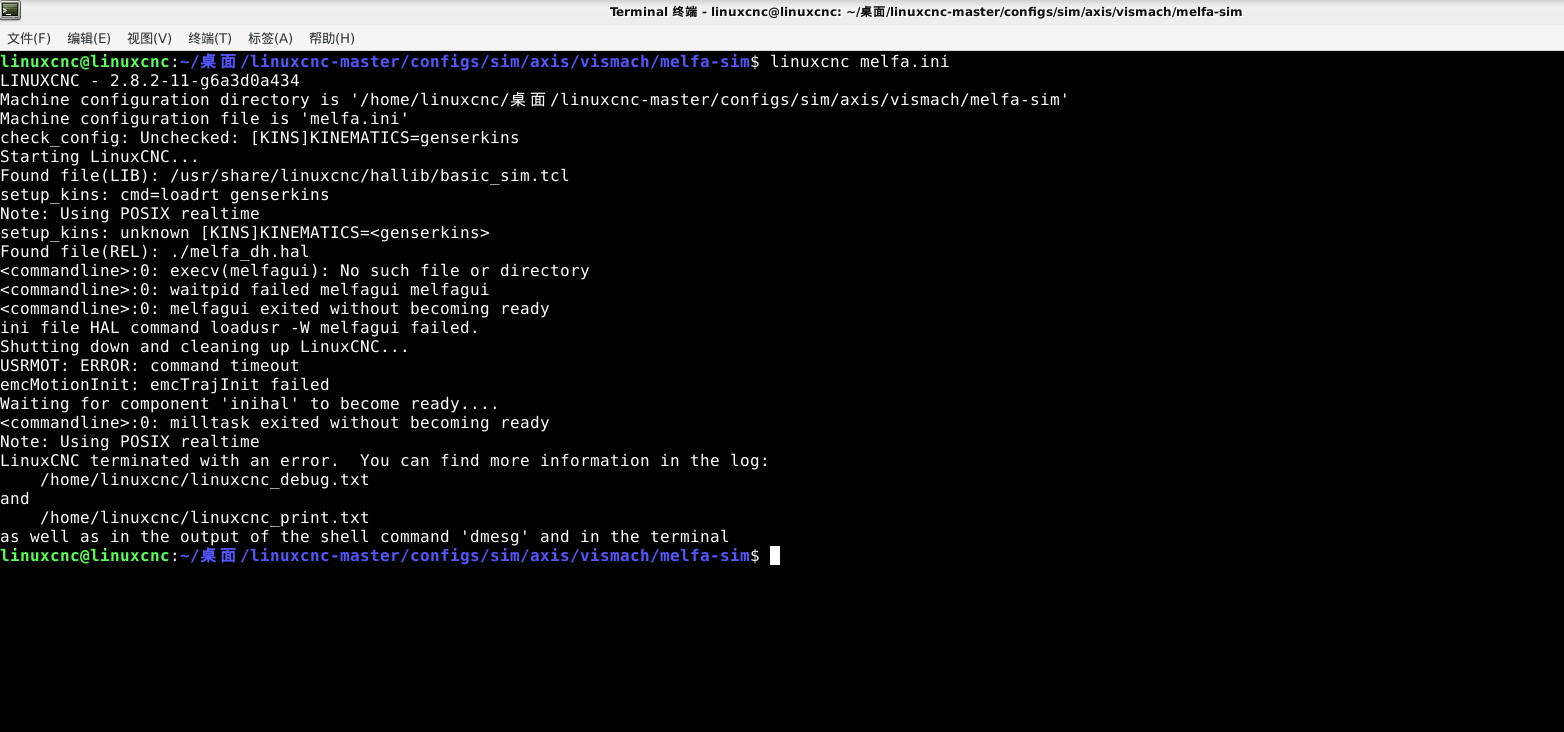1564x732 pixels.
Task: Click 'waitpid failed melfagui melfagui' line
Action: pos(245,290)
